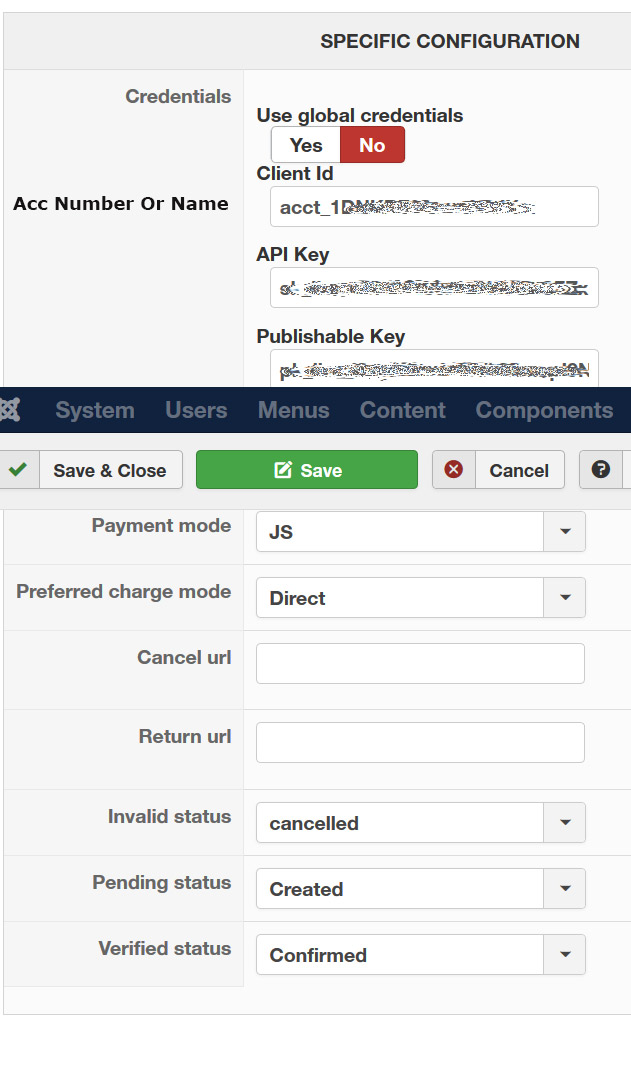Open the Users menu

196,410
